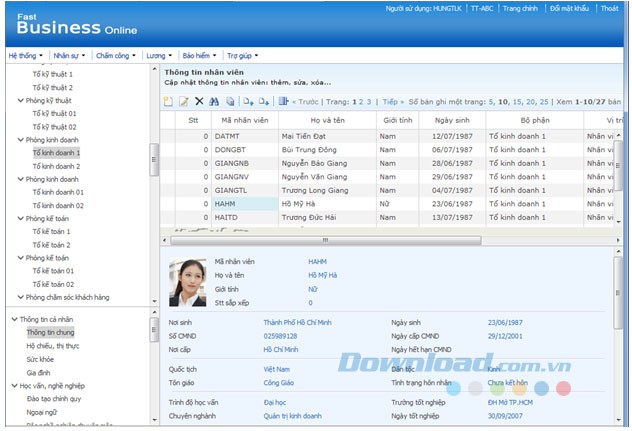
Task: Expand or collapse Học vấn, nghề nghiệp
Action: (14, 385)
